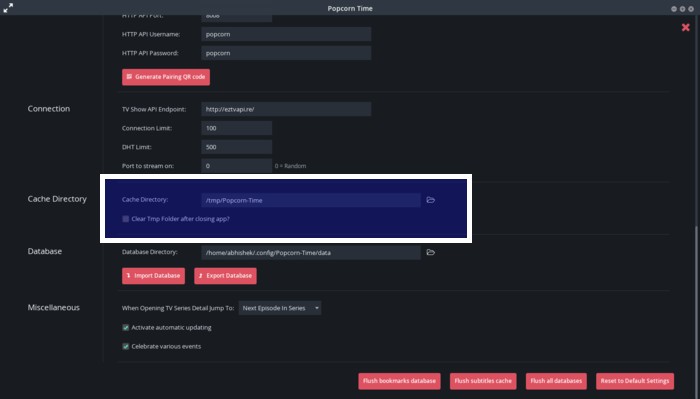The image size is (700, 399).
Task: Click the Cache Directory section heading
Action: (x=57, y=199)
